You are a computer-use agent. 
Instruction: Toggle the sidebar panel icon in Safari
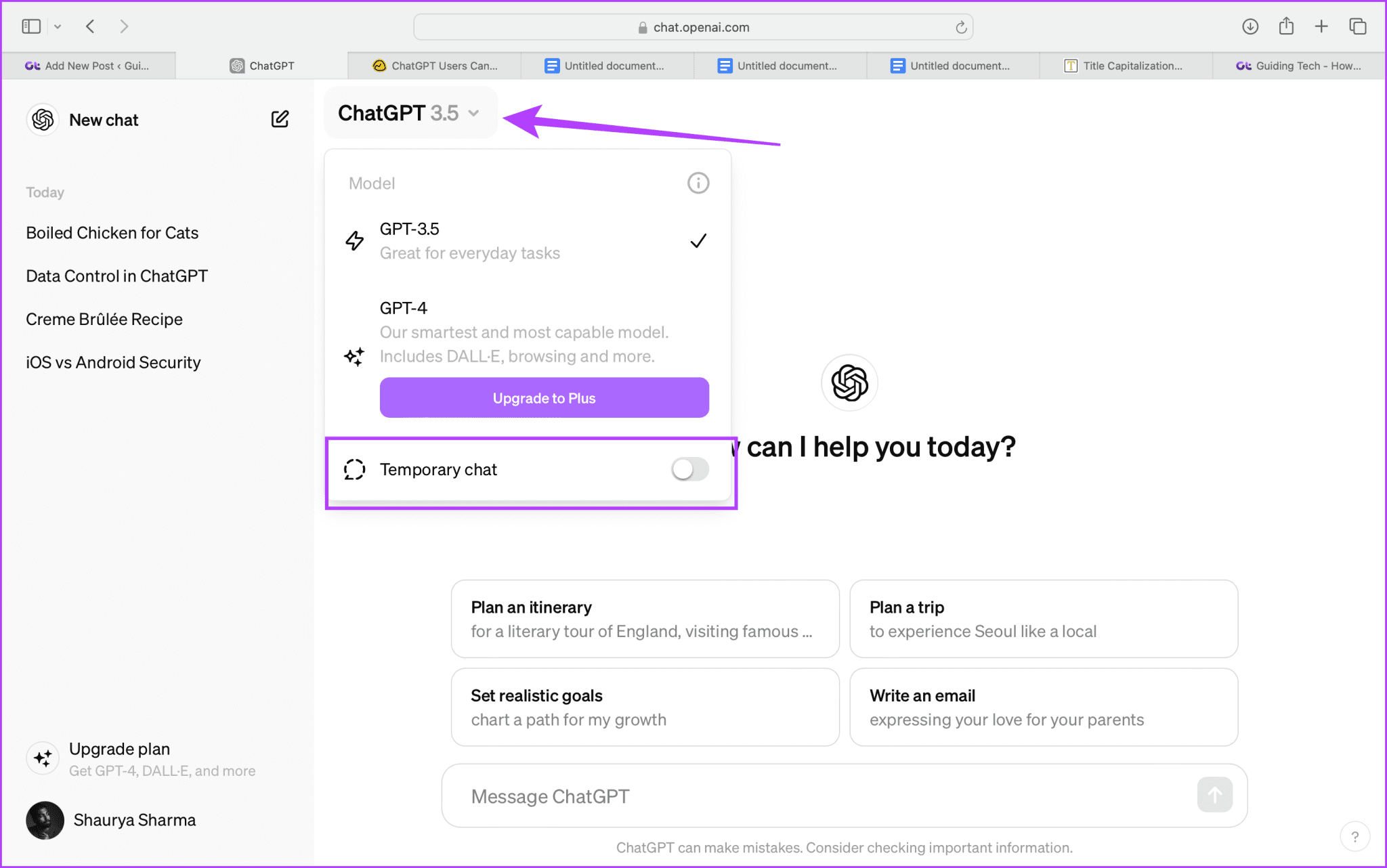coord(31,26)
